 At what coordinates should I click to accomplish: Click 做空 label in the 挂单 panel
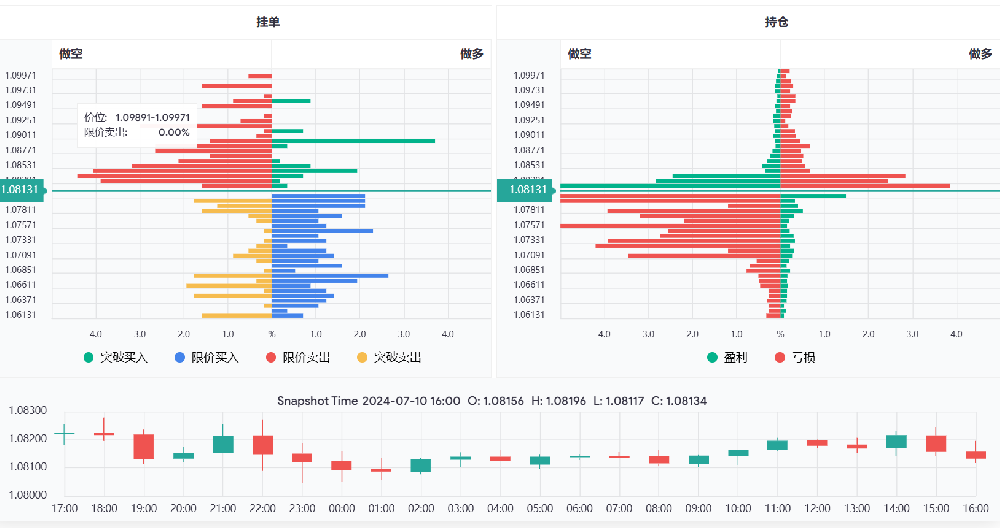pyautogui.click(x=71, y=54)
